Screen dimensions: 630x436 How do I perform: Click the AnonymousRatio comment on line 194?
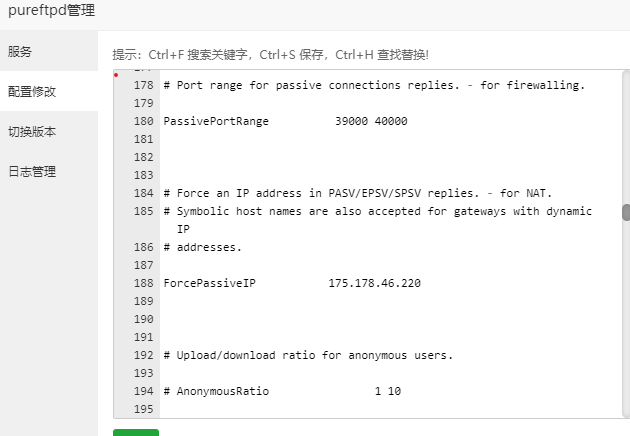tap(282, 391)
